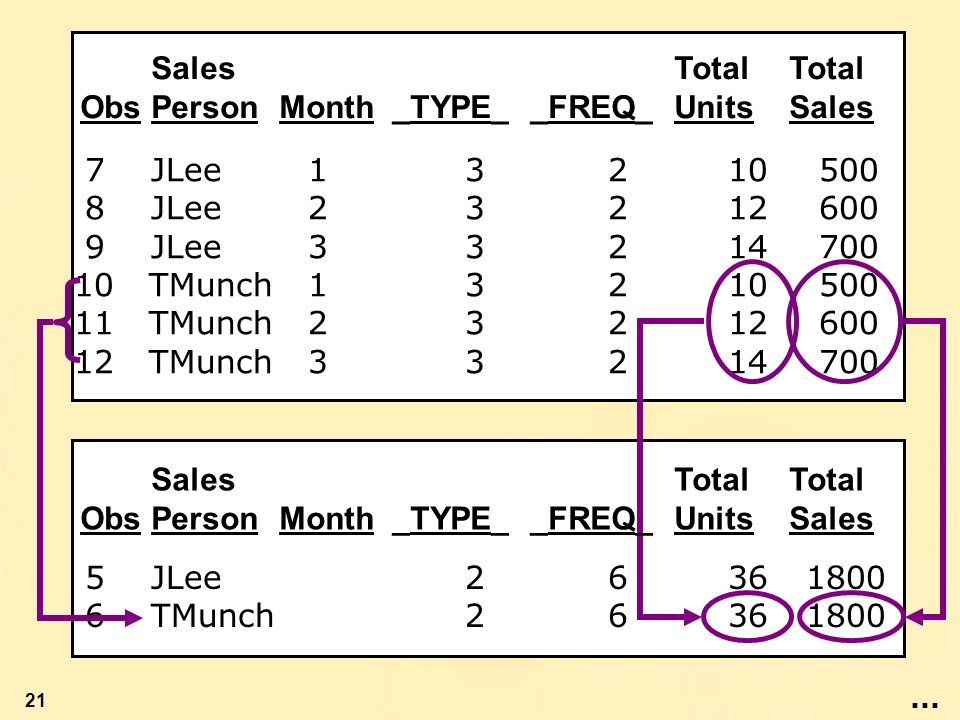Click the _FREQ_ header in upper table
The height and width of the screenshot is (720, 960).
click(591, 108)
